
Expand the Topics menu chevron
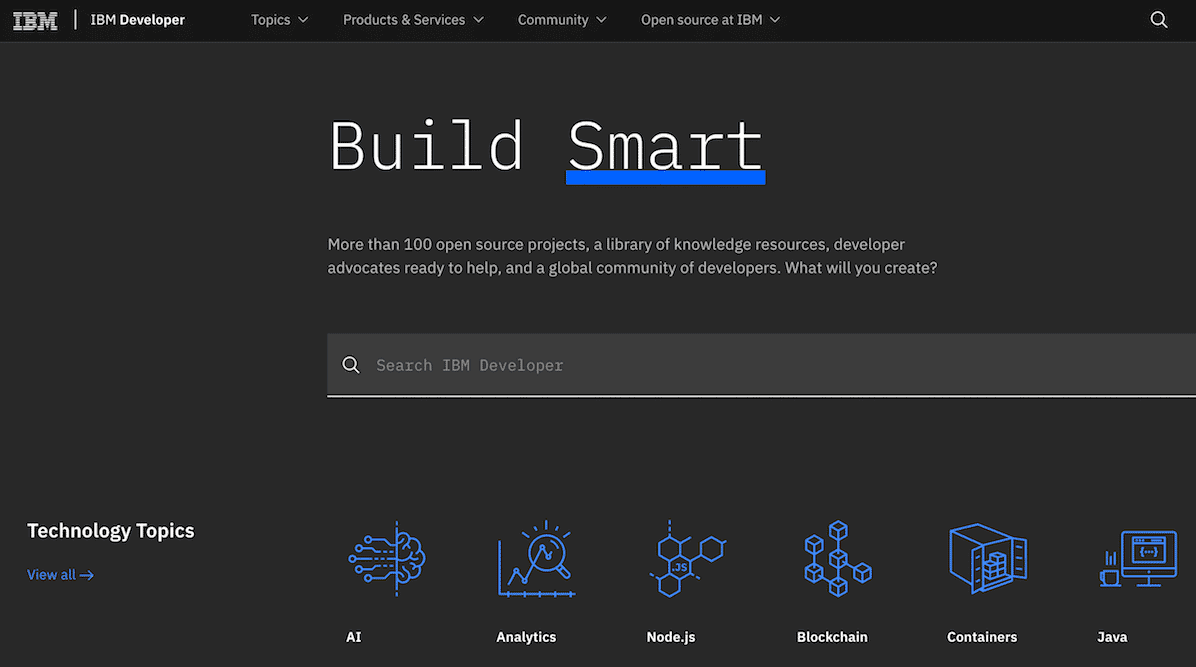coord(303,20)
